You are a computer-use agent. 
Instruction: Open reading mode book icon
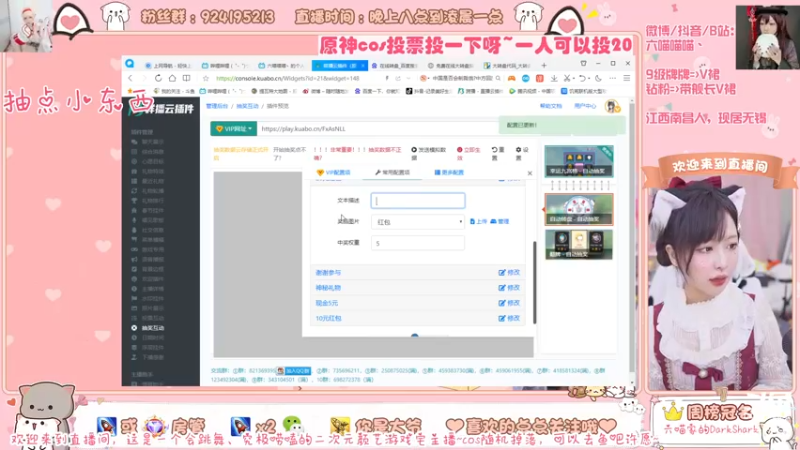(187, 79)
